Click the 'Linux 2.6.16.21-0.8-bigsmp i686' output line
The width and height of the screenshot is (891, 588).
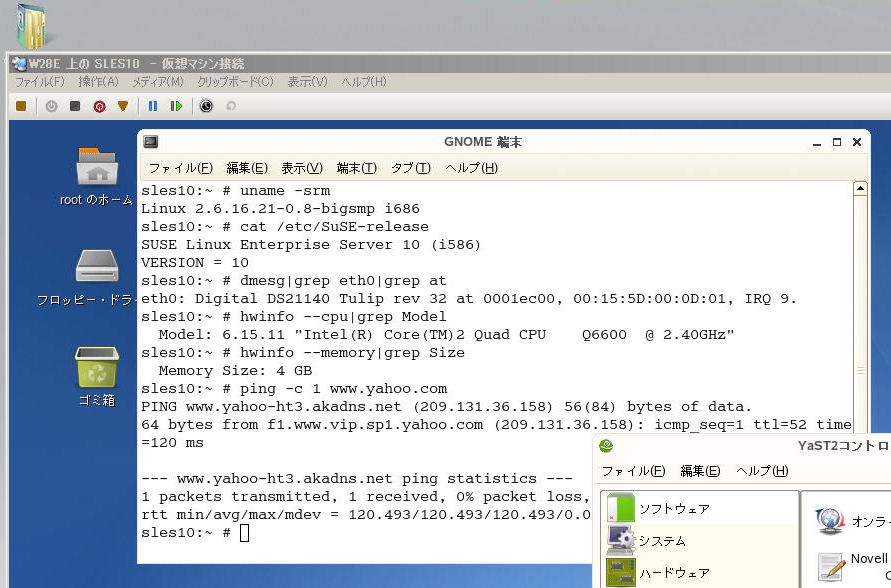(281, 208)
